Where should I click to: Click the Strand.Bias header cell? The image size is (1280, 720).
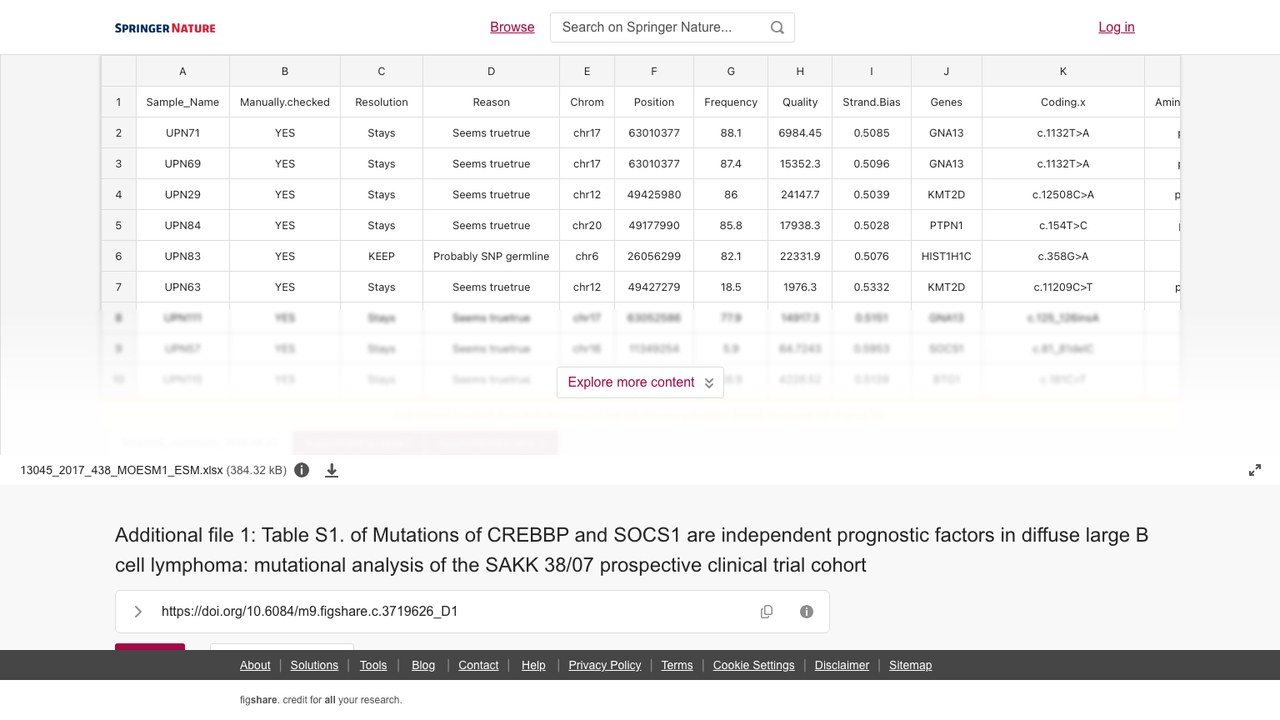[872, 102]
